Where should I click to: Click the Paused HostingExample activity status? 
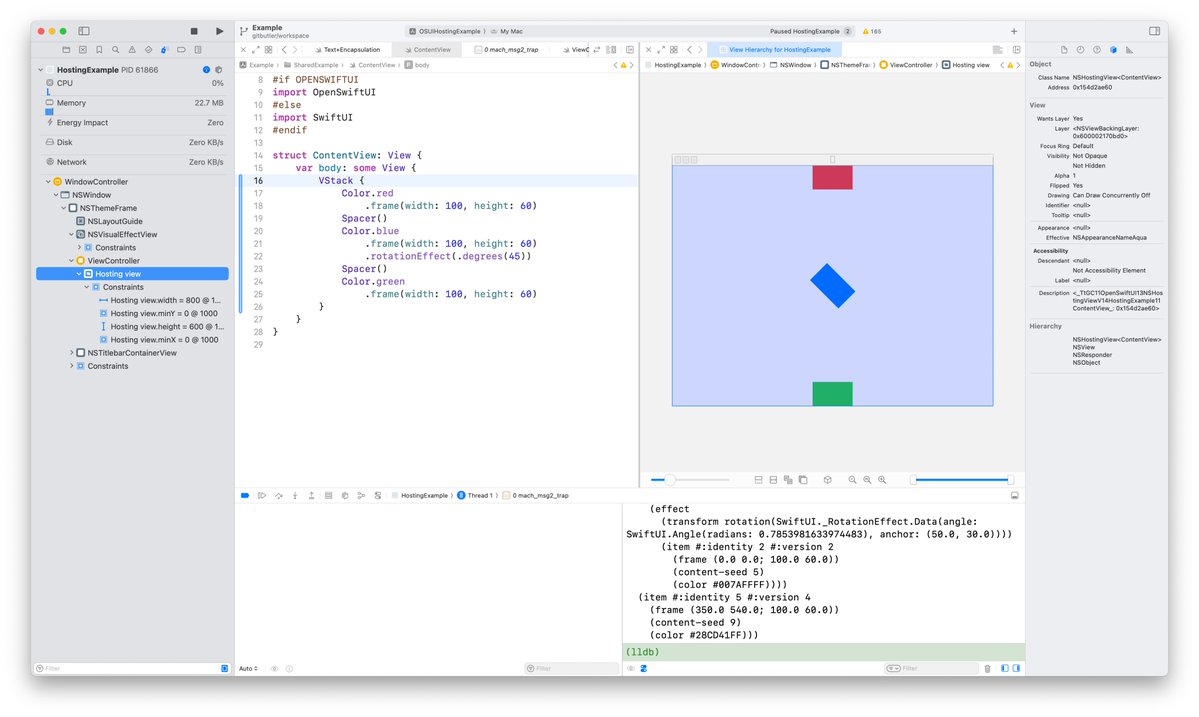[804, 31]
